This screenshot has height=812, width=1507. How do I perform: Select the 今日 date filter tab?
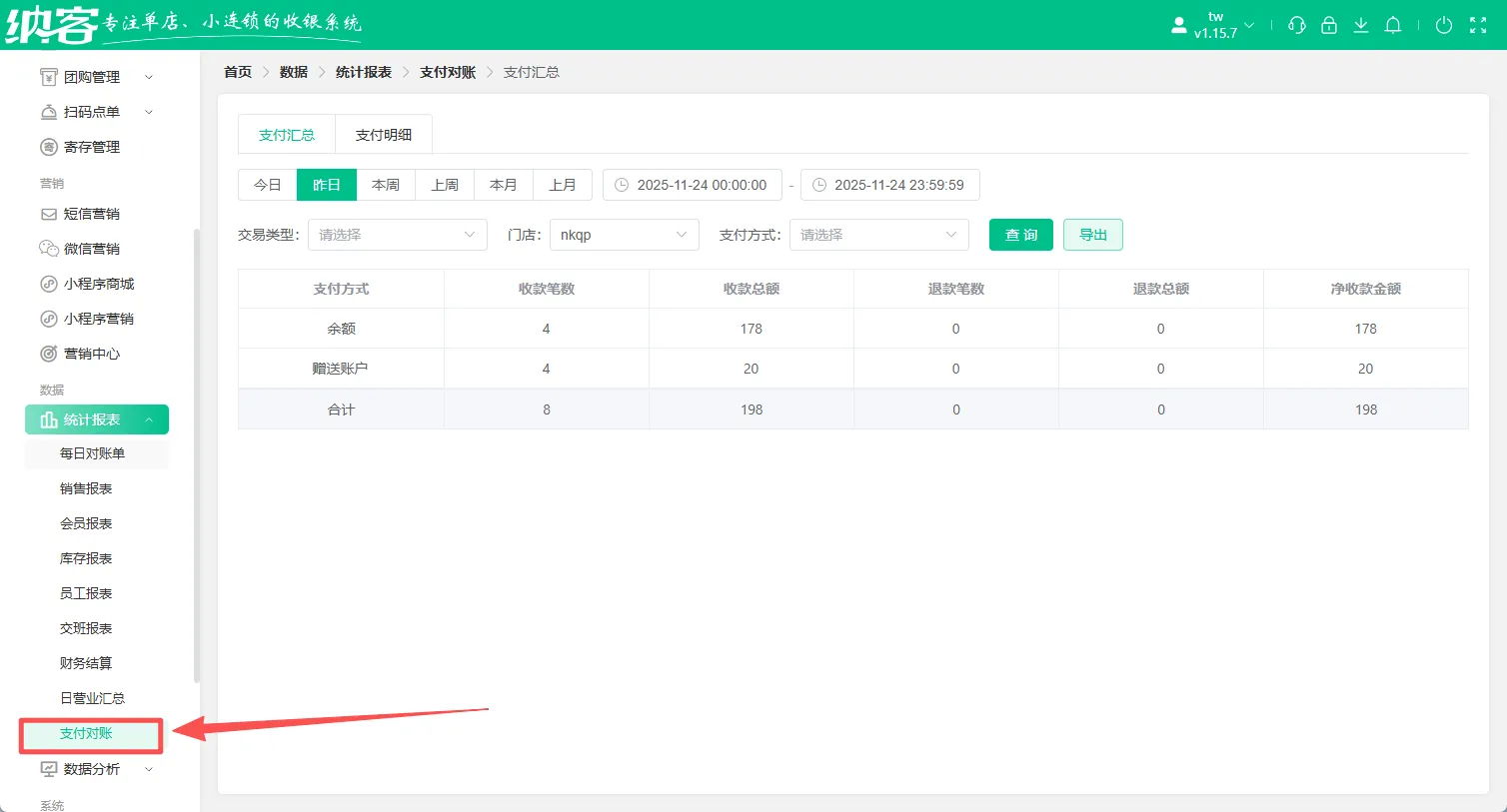point(267,184)
